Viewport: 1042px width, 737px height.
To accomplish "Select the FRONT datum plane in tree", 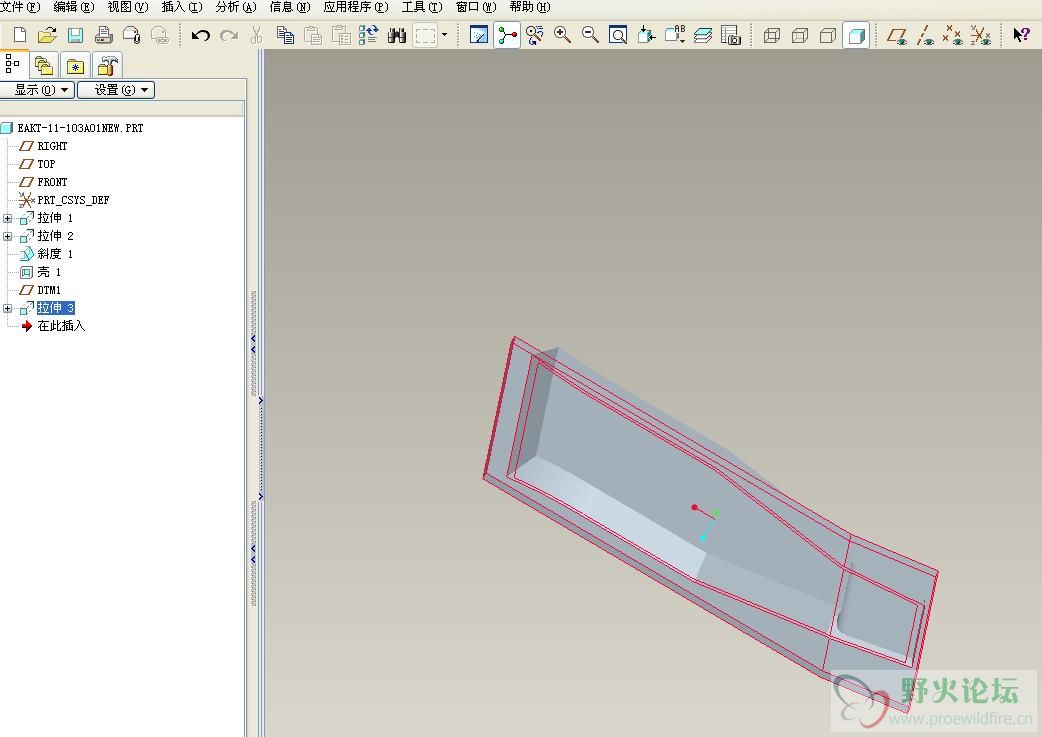I will point(52,181).
